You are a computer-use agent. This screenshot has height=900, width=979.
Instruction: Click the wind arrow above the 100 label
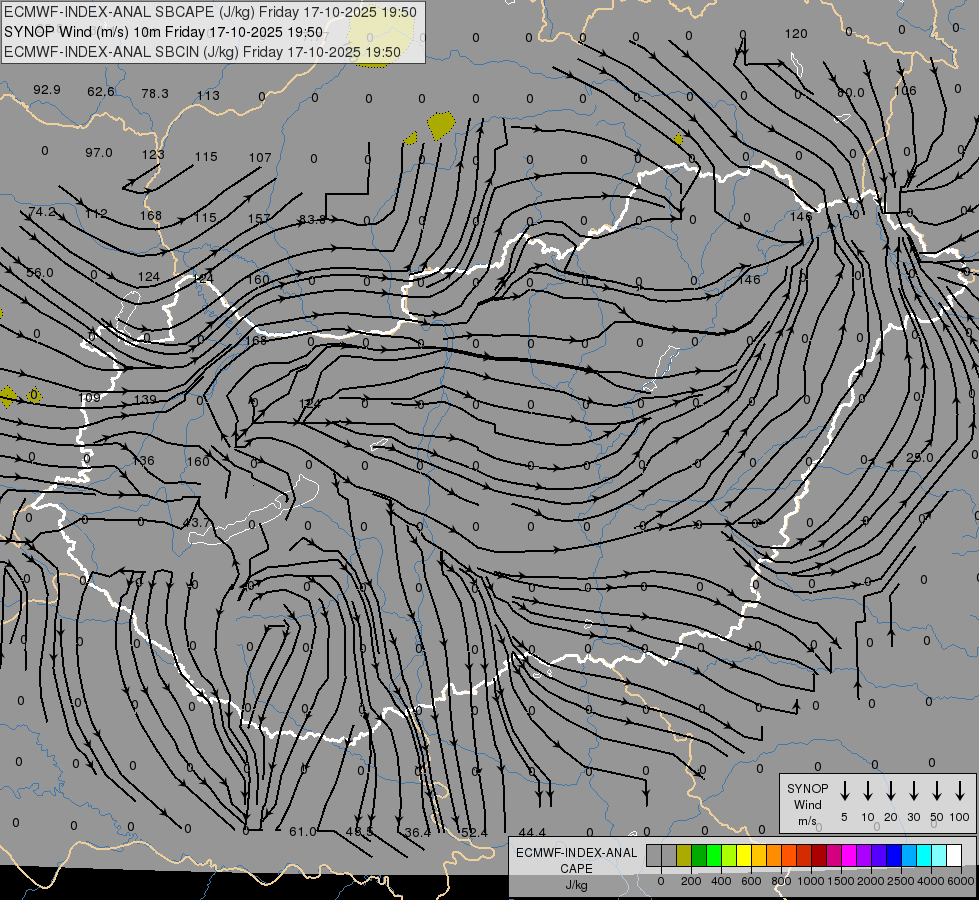[x=960, y=791]
